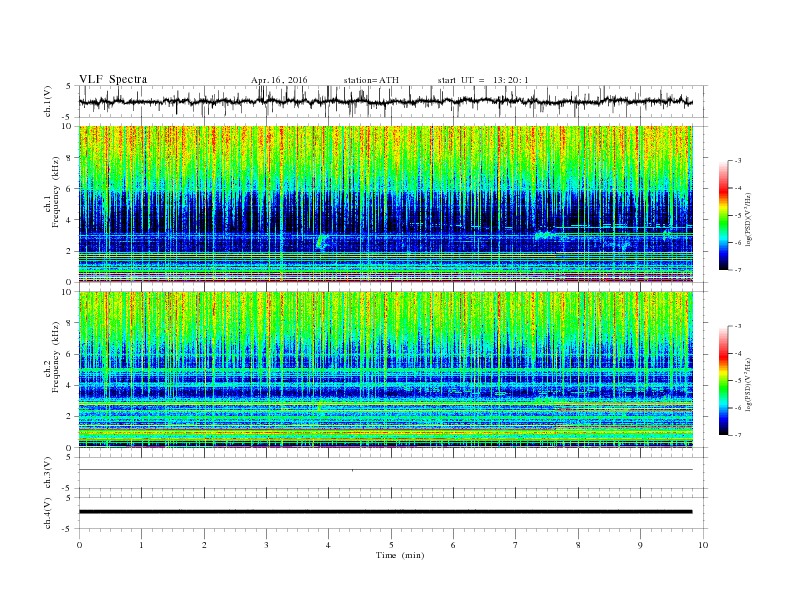This screenshot has height=612, width=792.
Task: Click the ch.1 spectrogram panel
Action: coord(385,204)
